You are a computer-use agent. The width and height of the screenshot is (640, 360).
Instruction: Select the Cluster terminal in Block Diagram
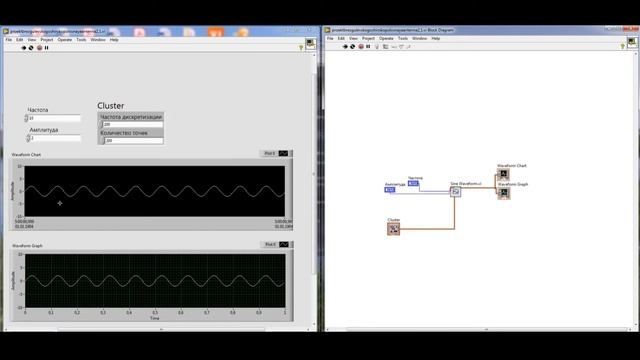393,229
